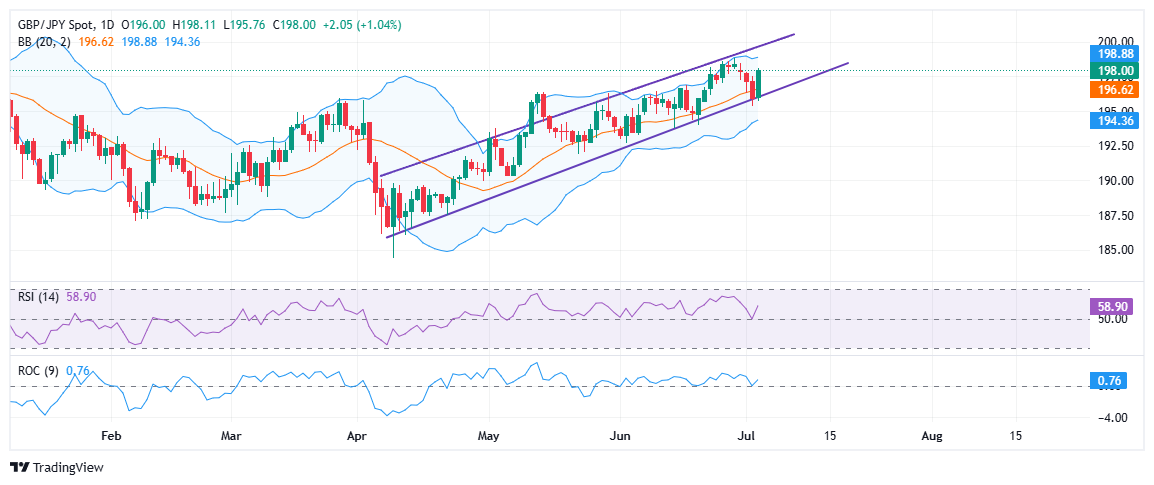1154x485 pixels.
Task: Click the green 198.00 current price tag
Action: tap(1114, 71)
